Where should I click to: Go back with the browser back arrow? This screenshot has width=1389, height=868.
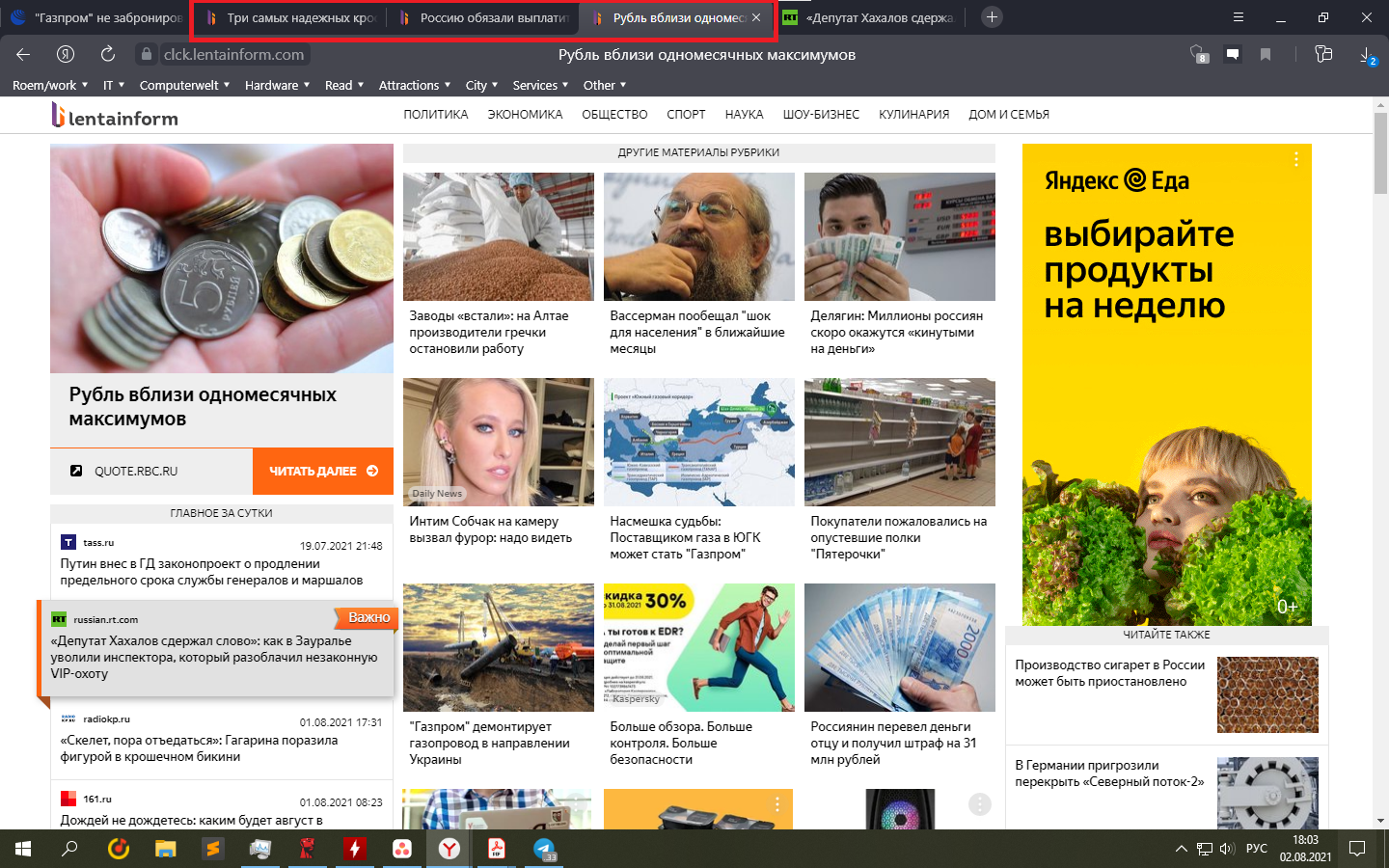pos(23,54)
